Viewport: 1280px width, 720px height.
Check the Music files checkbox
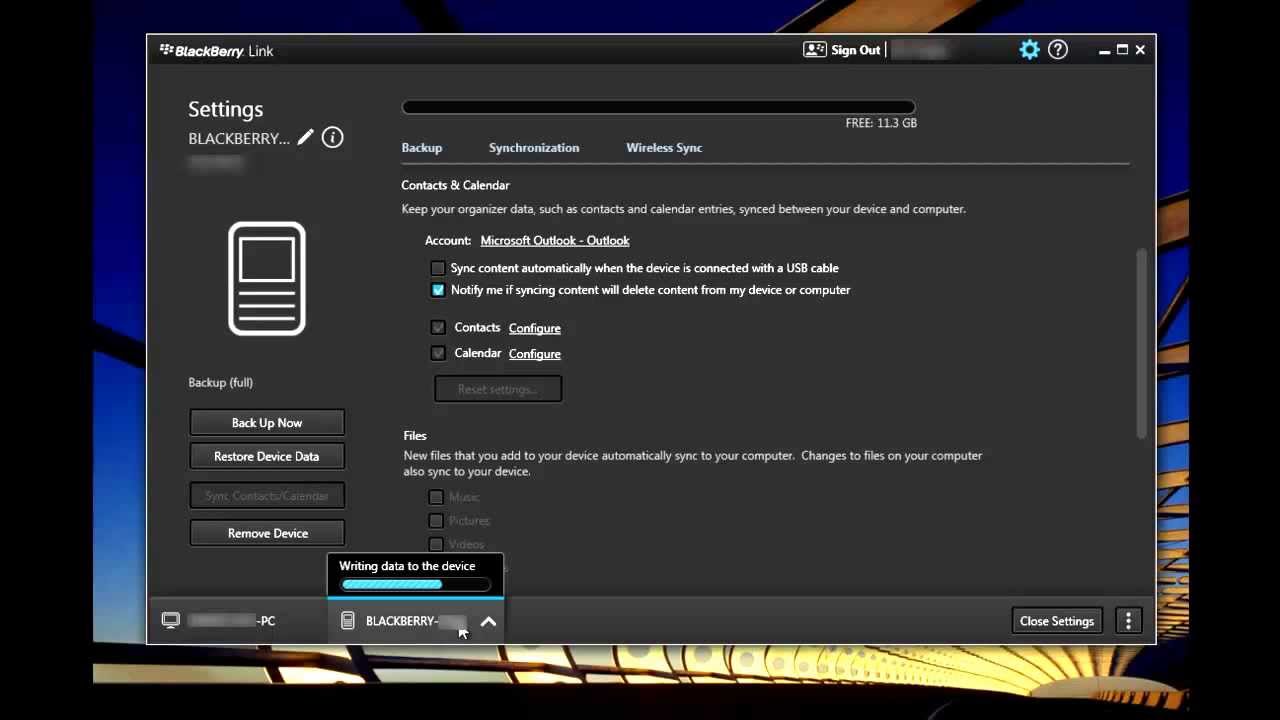point(436,497)
